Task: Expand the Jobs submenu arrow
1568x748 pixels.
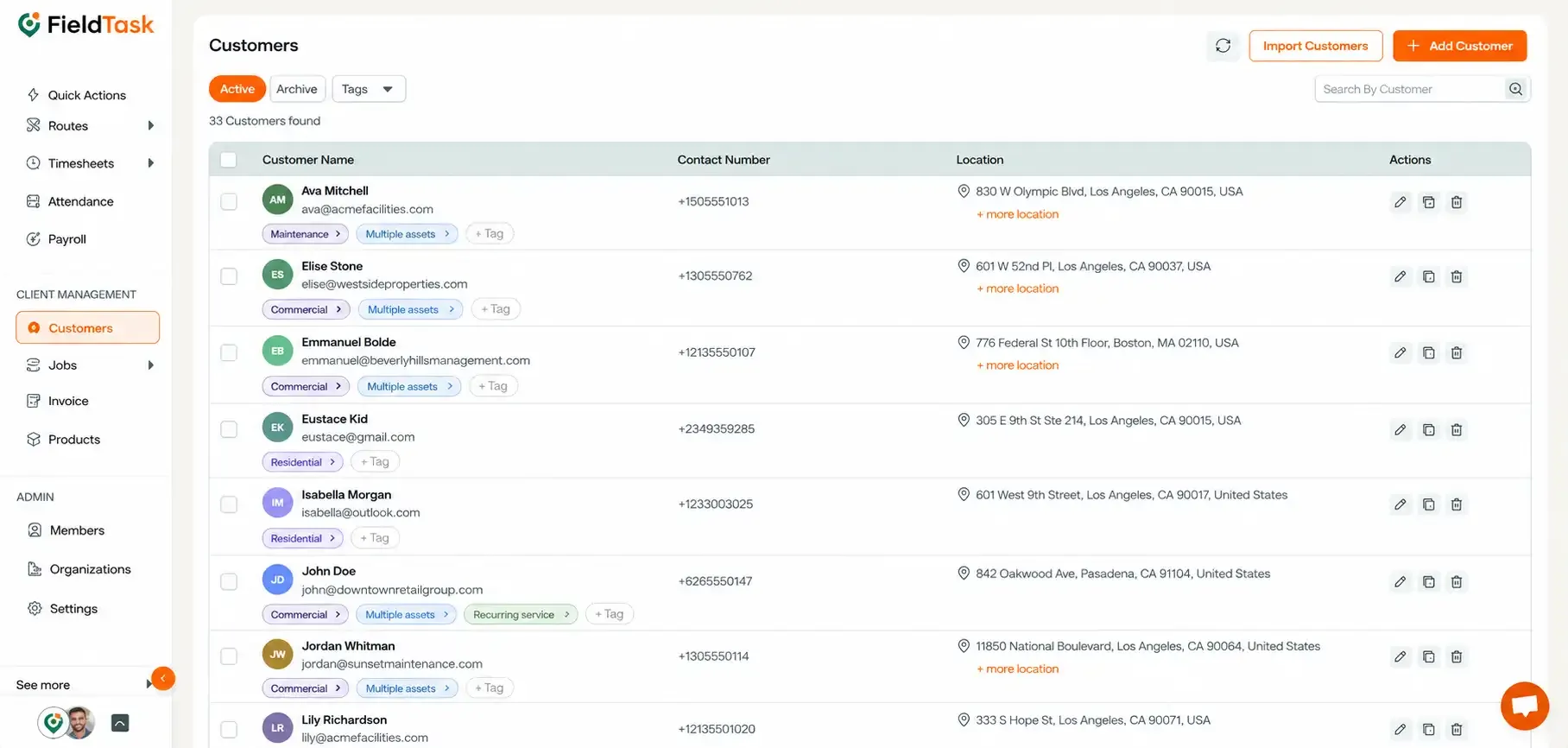Action: pyautogui.click(x=151, y=365)
